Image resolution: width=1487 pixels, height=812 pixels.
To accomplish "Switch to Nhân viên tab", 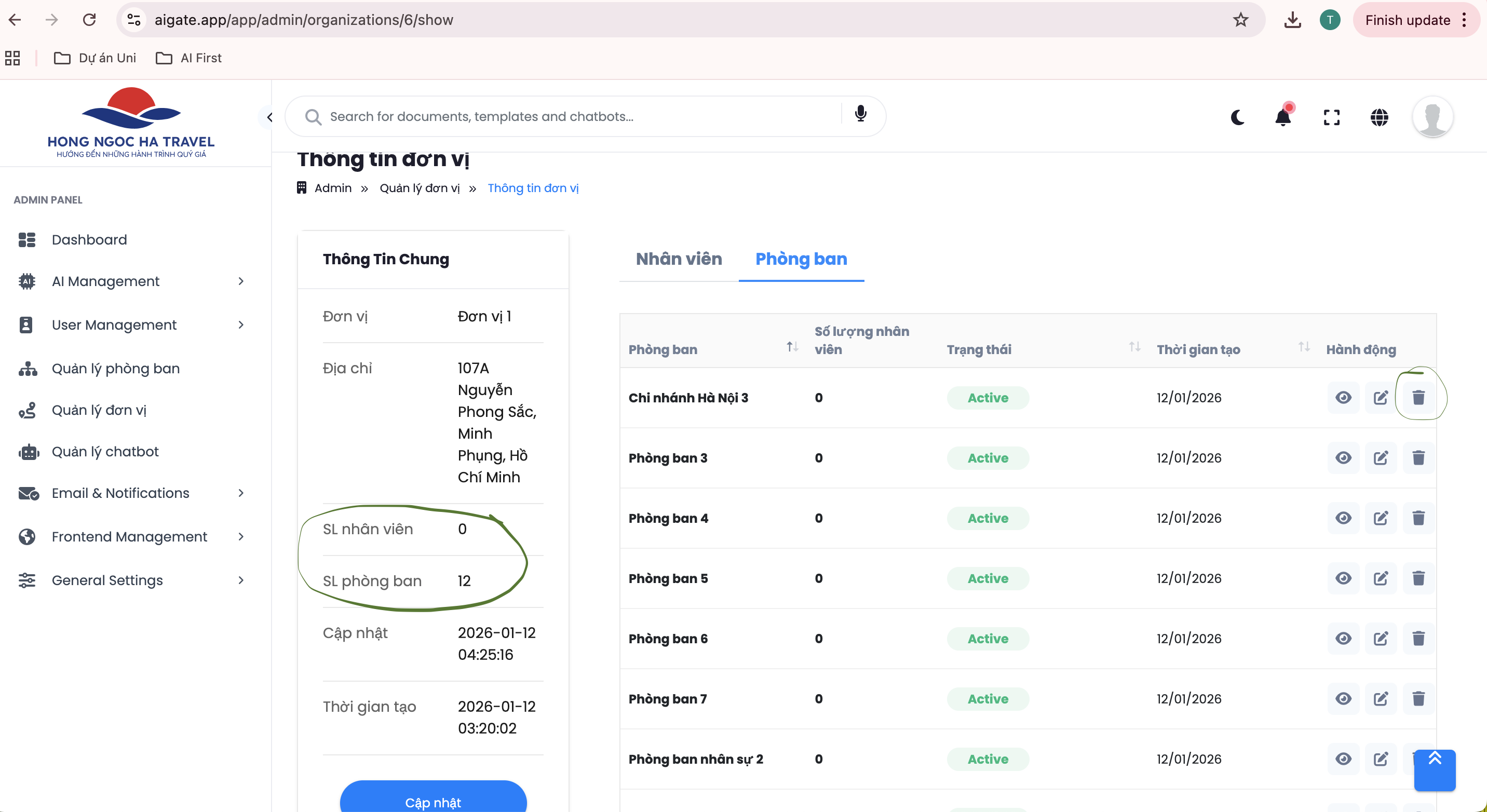I will coord(678,259).
